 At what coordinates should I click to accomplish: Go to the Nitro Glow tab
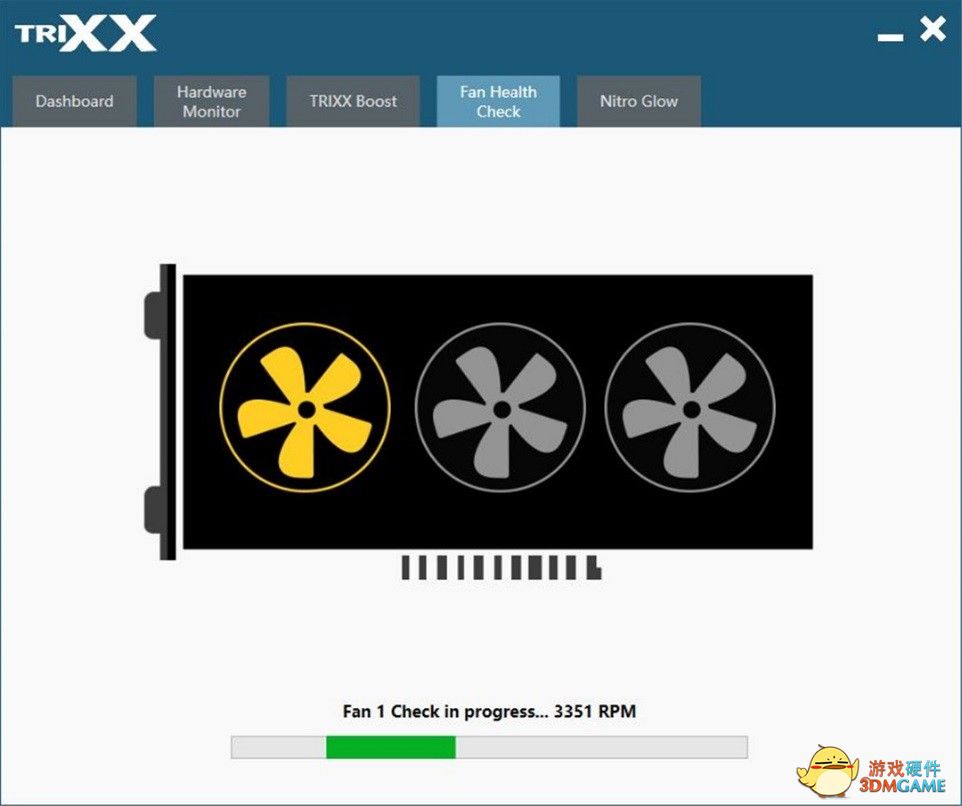[639, 101]
